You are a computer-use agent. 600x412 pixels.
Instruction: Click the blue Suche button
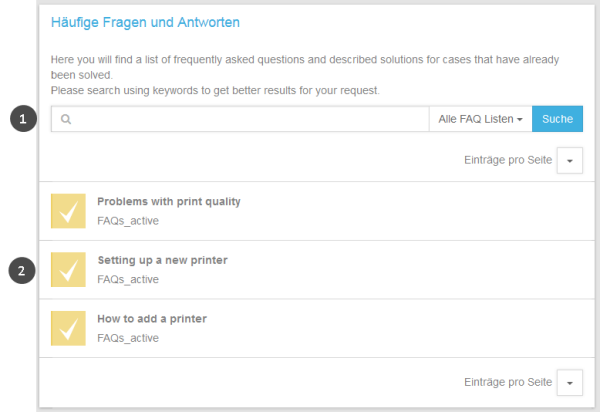point(558,119)
